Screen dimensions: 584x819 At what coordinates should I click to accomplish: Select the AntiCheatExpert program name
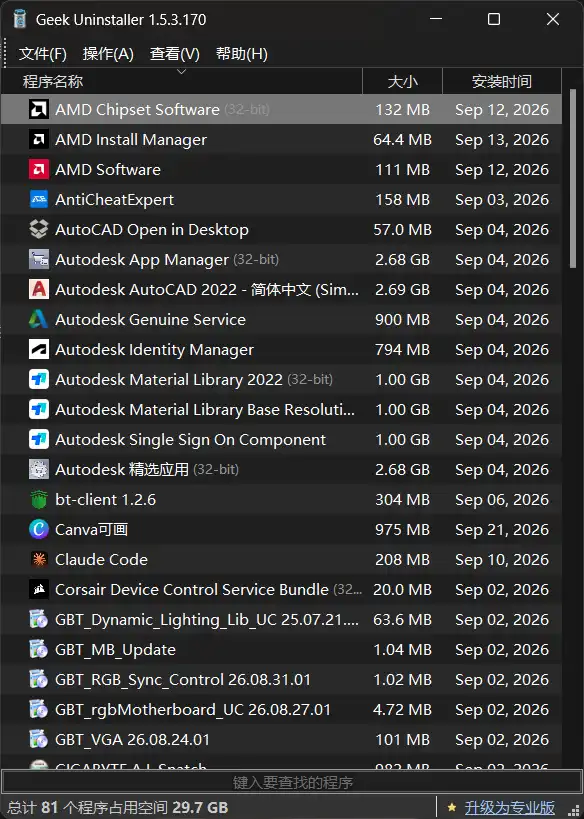[114, 200]
